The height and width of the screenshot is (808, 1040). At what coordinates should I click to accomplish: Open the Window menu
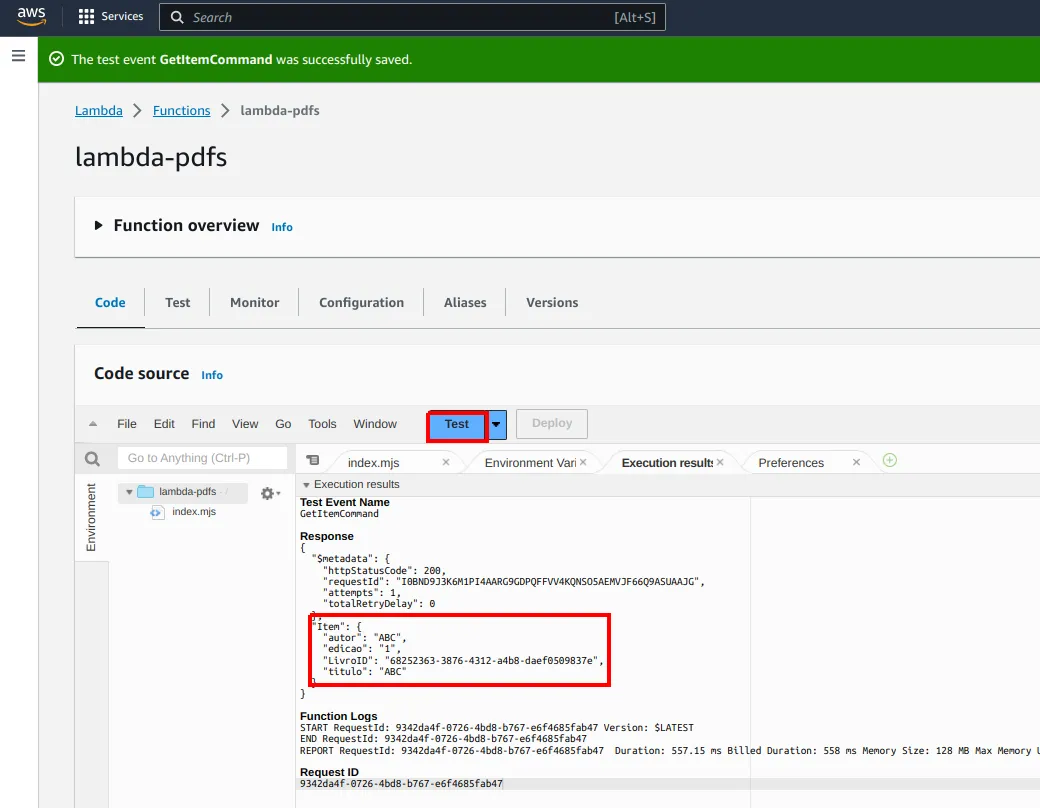click(375, 424)
